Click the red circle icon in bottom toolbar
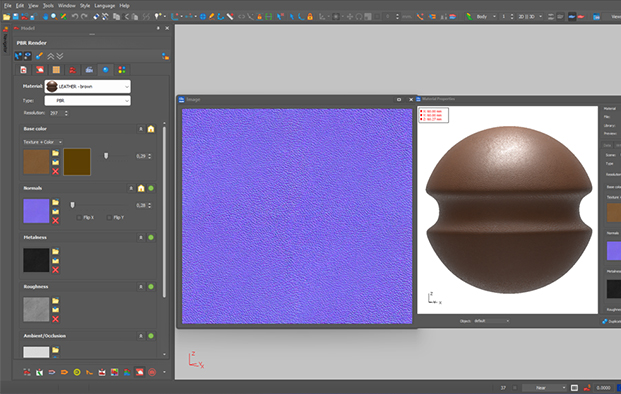This screenshot has width=621, height=394. pos(152,372)
